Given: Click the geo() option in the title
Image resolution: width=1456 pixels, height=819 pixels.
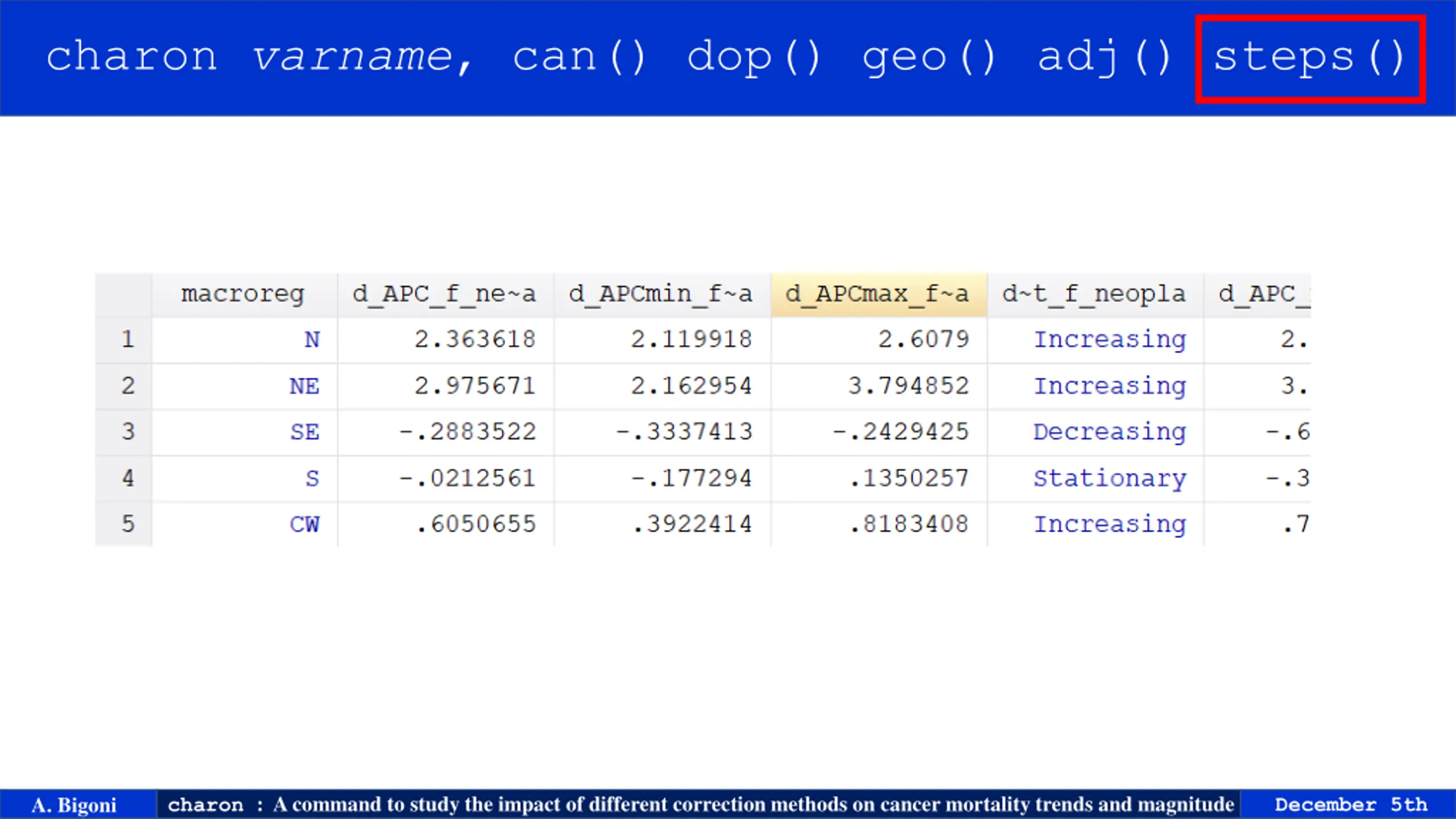Looking at the screenshot, I should point(929,58).
